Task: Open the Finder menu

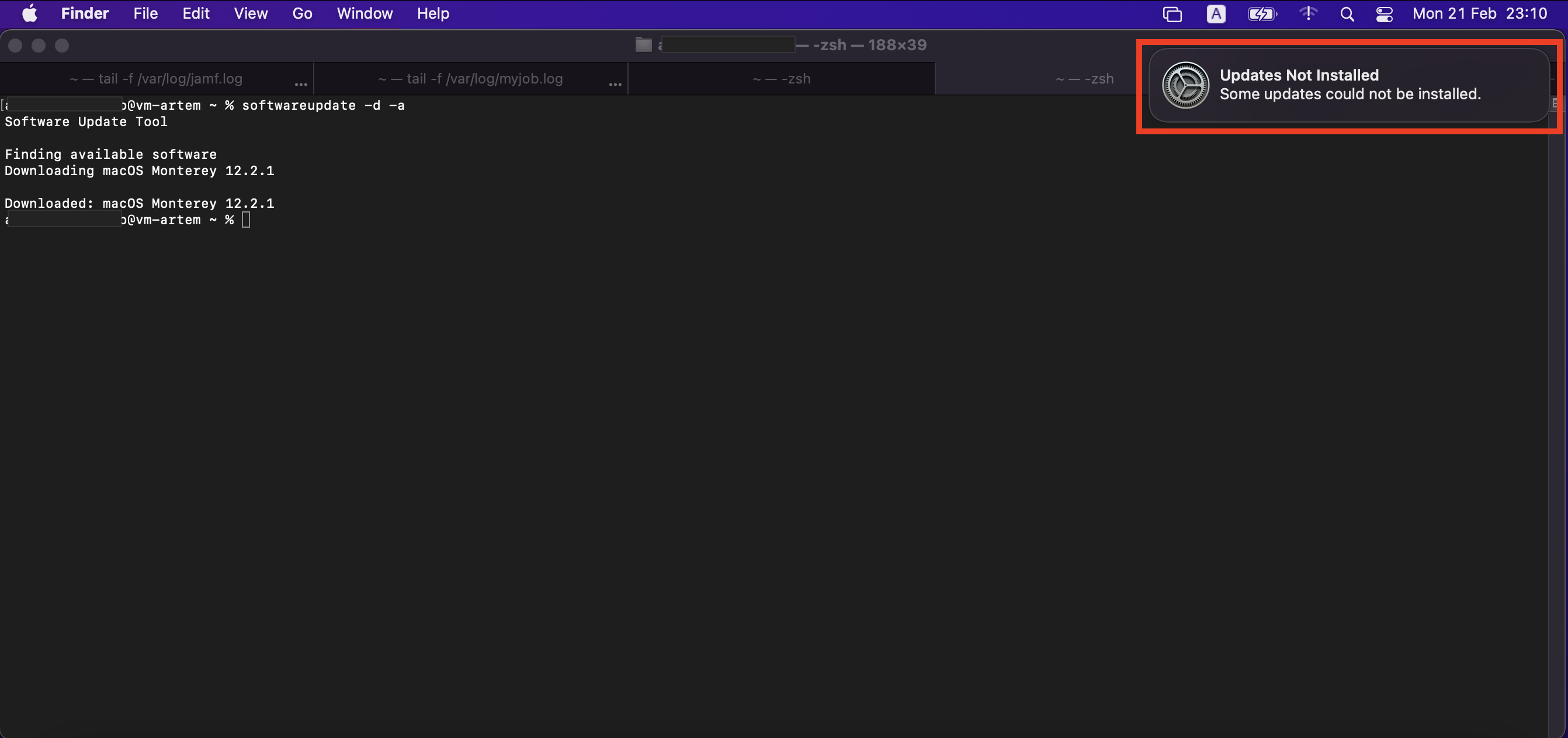Action: (x=85, y=13)
